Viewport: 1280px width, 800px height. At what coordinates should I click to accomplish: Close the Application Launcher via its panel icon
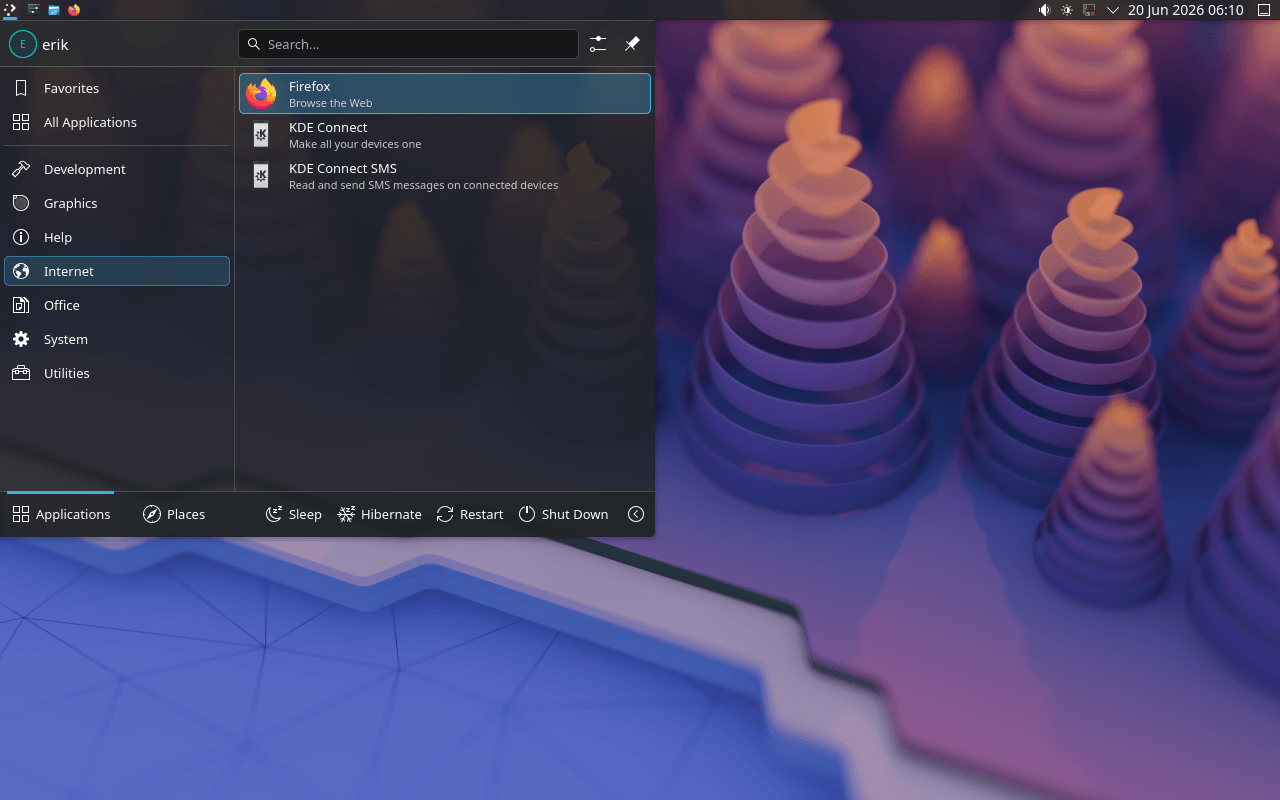10,10
